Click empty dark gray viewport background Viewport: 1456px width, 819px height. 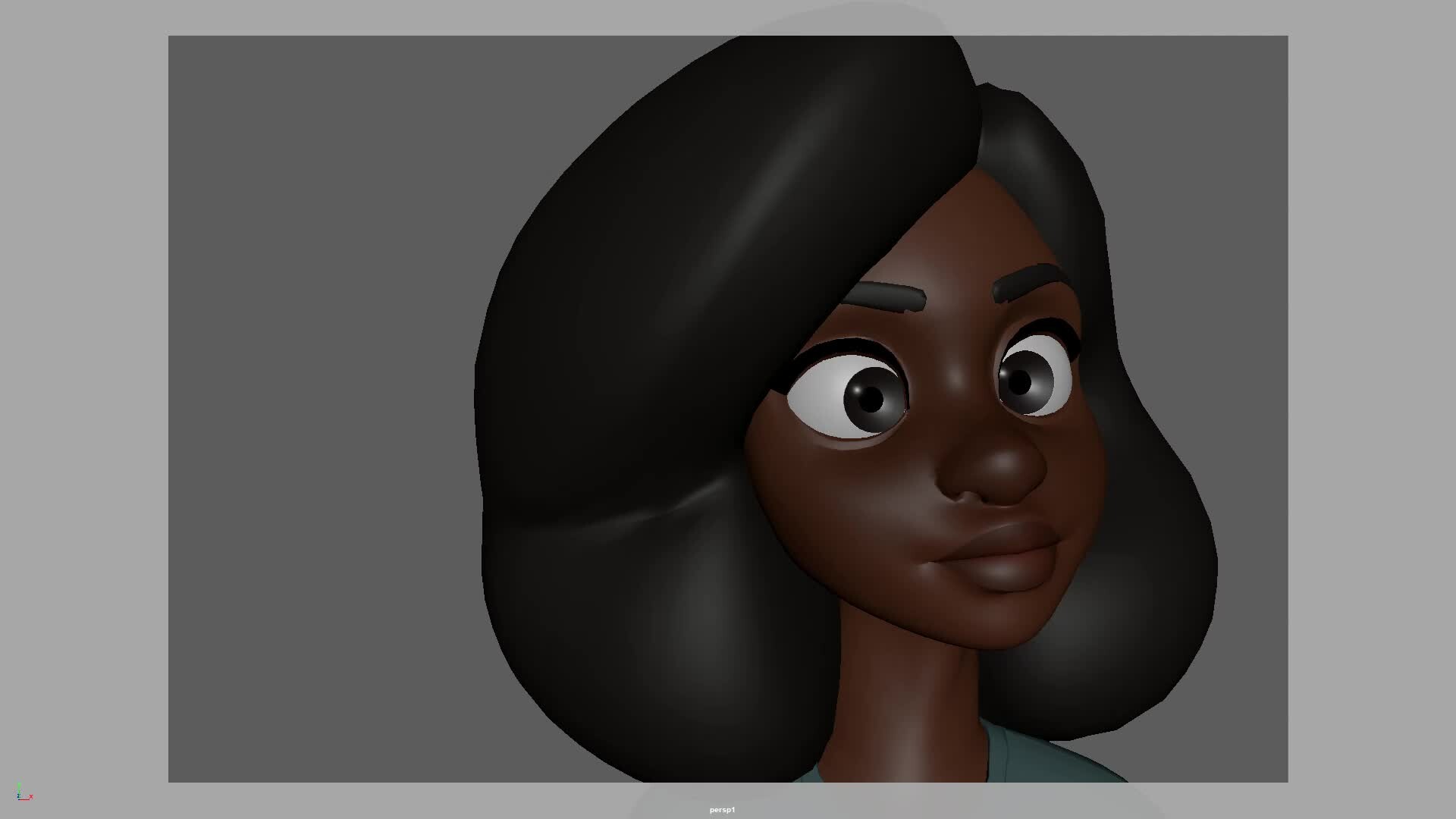click(x=318, y=409)
